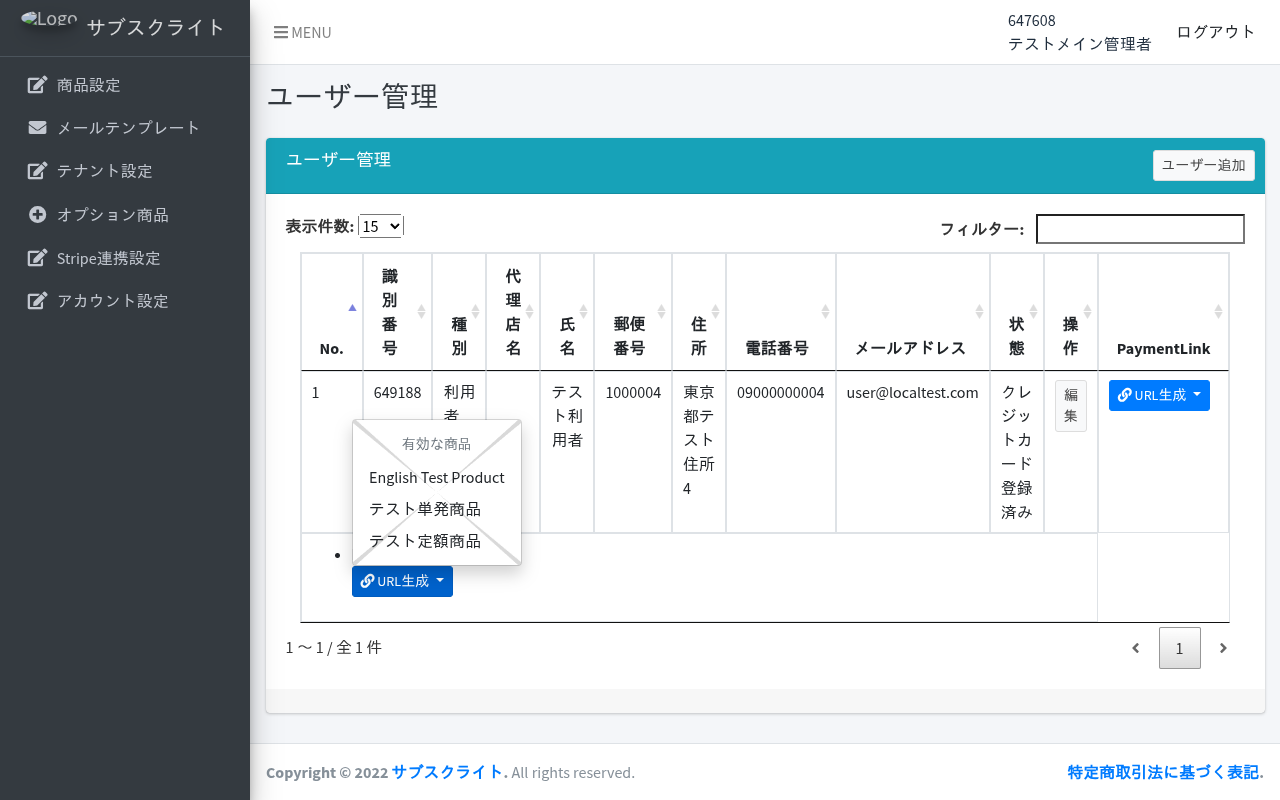Expand URL生成 dropdown in PaymentLink column
This screenshot has width=1280, height=800.
[1159, 395]
